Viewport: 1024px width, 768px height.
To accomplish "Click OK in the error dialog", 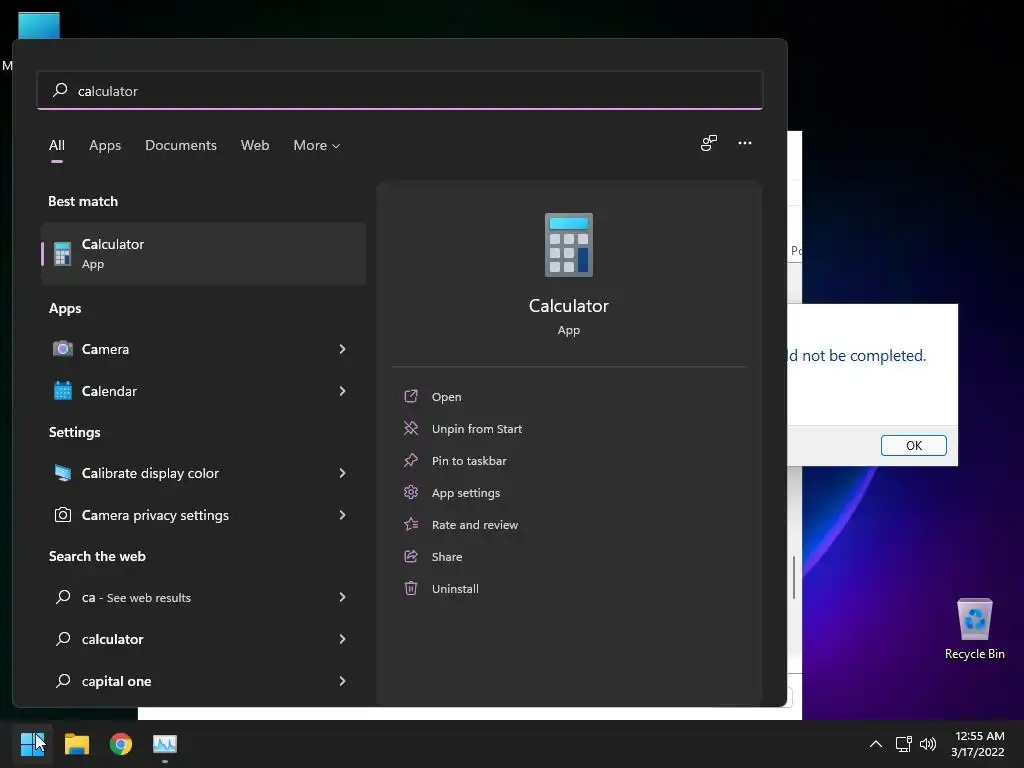I will (913, 445).
